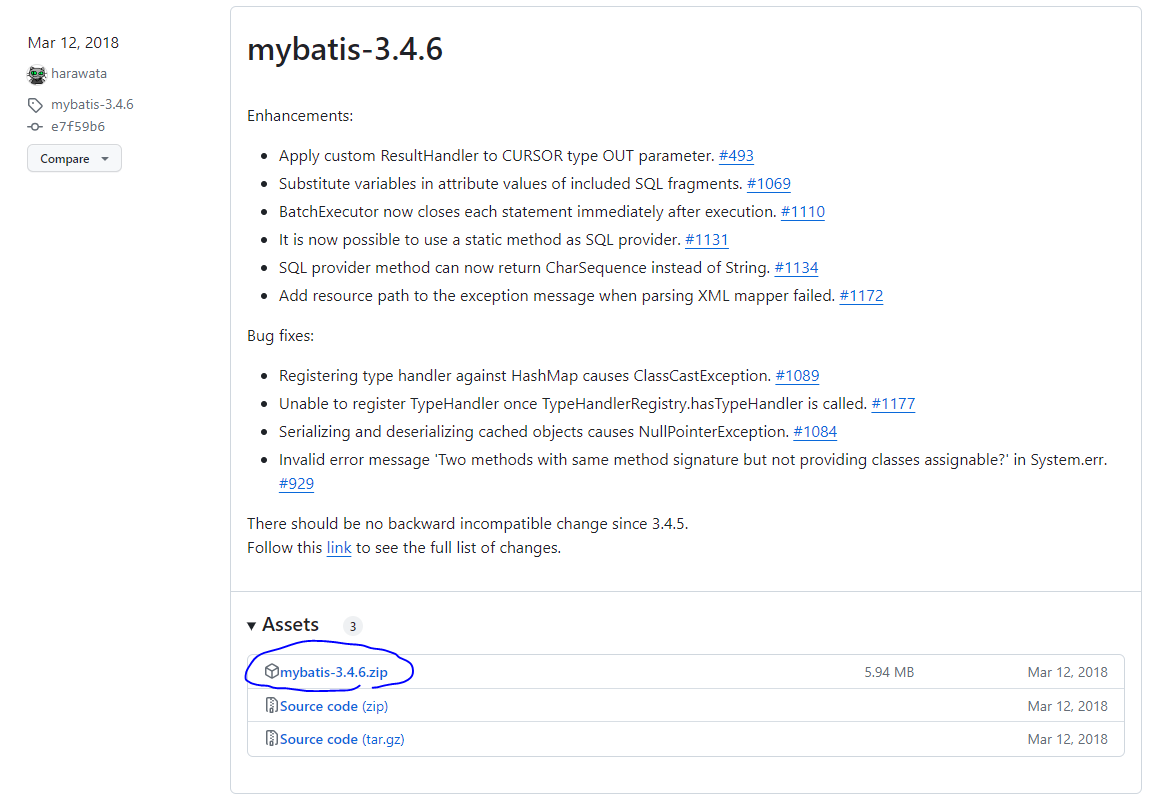Click the package icon for mybatis-3.4.6.zip
This screenshot has height=810, width=1153.
tap(271, 671)
